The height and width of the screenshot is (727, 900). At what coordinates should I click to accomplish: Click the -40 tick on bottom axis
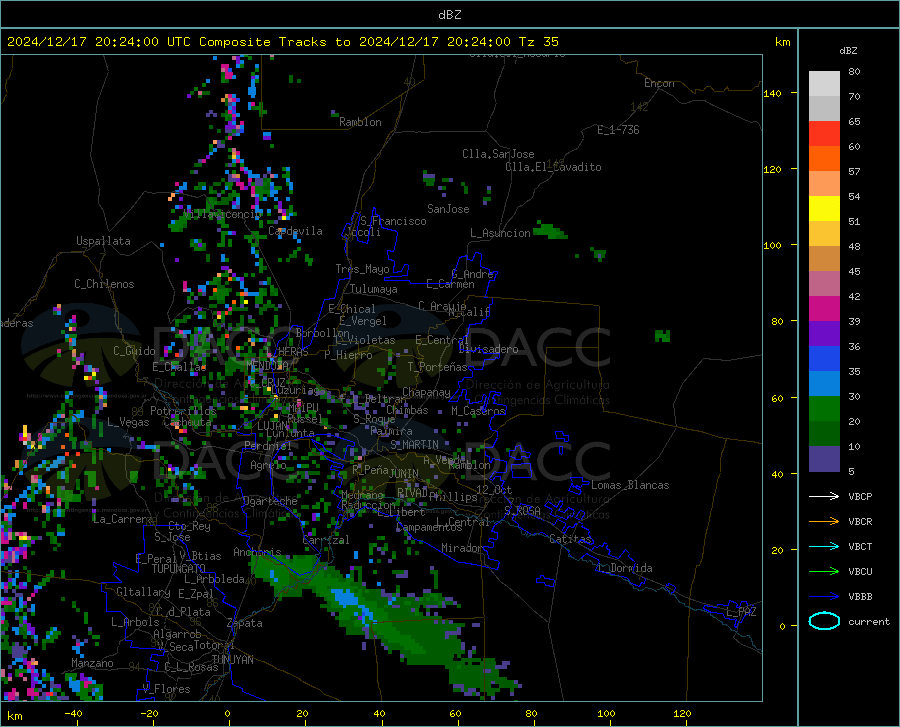coord(73,713)
